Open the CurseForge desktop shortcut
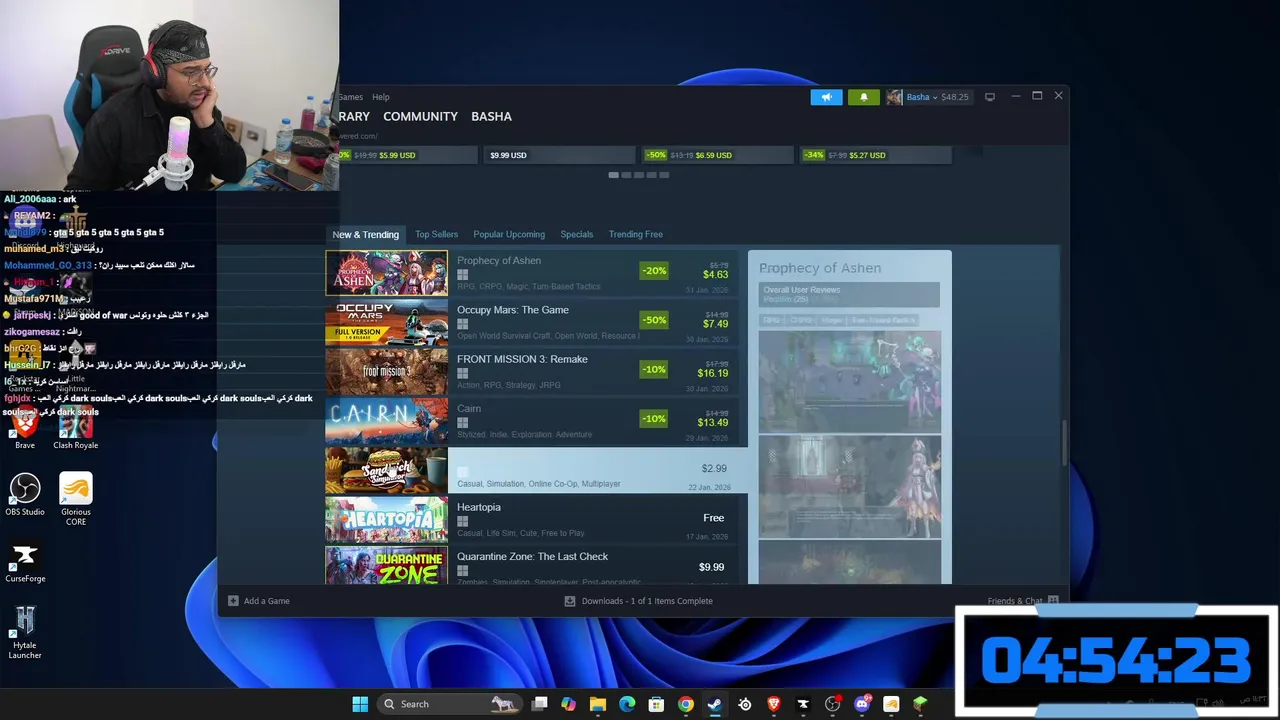Viewport: 1280px width, 720px height. pyautogui.click(x=25, y=562)
